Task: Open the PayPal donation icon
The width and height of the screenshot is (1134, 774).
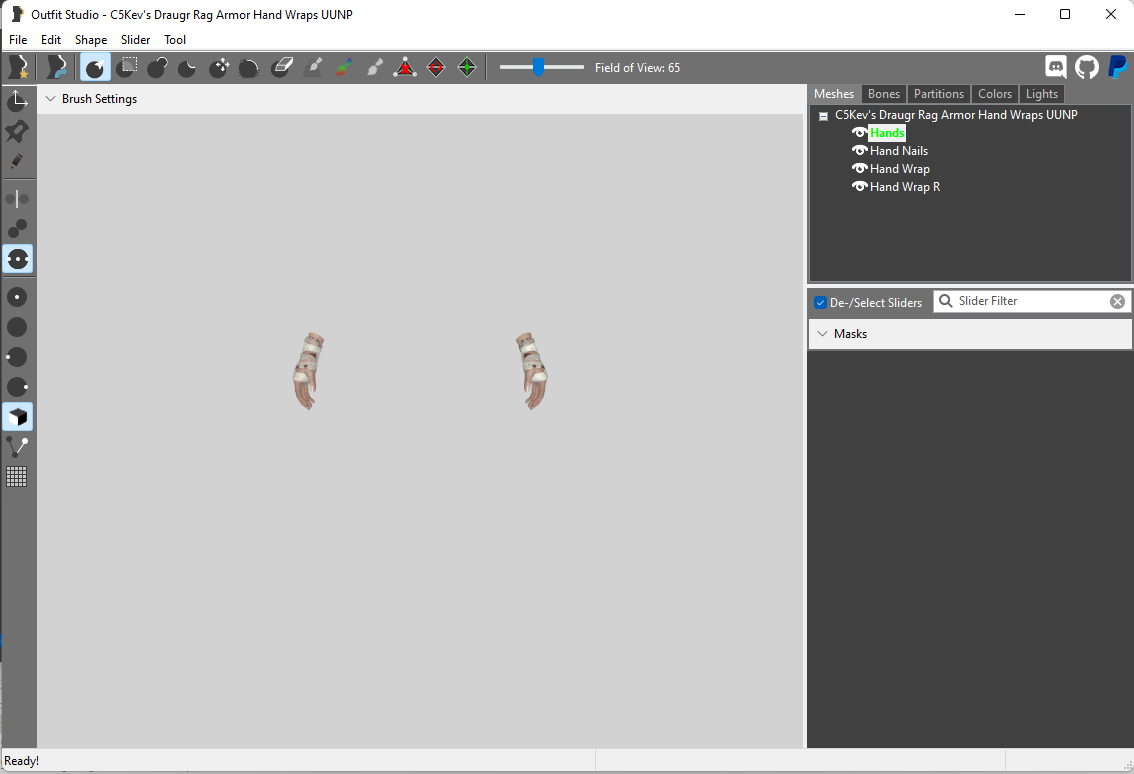Action: 1117,67
